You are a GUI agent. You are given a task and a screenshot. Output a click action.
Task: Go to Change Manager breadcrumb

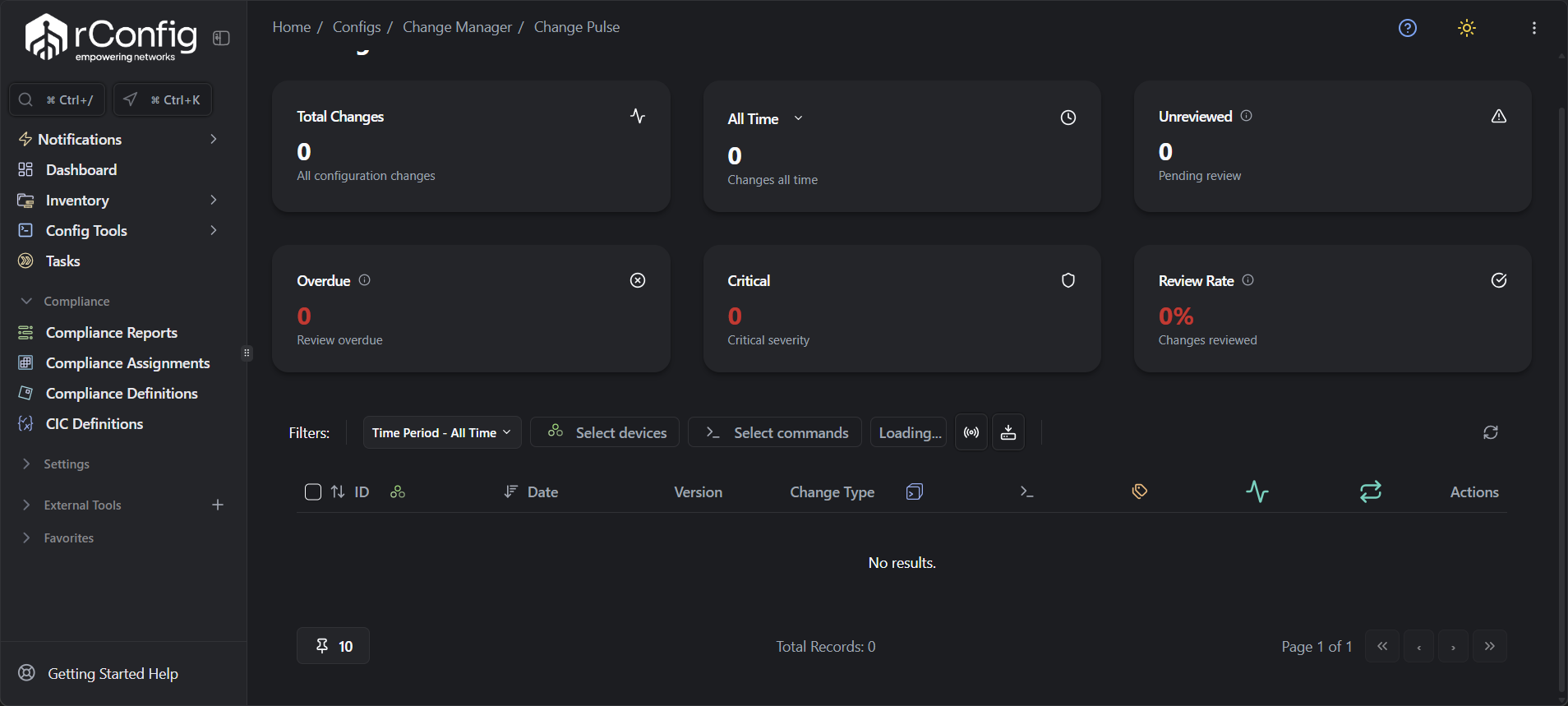point(457,27)
